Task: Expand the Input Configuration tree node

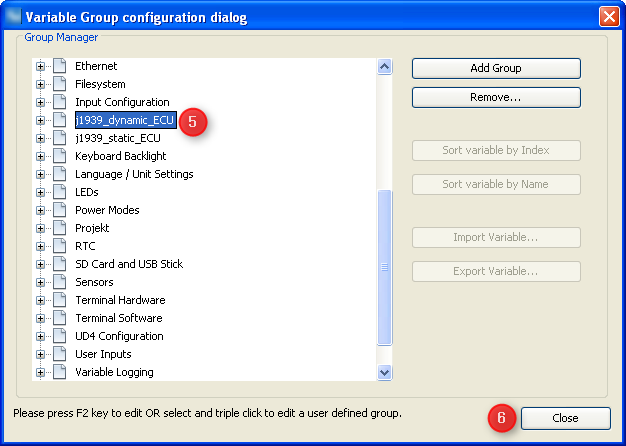Action: 41,102
